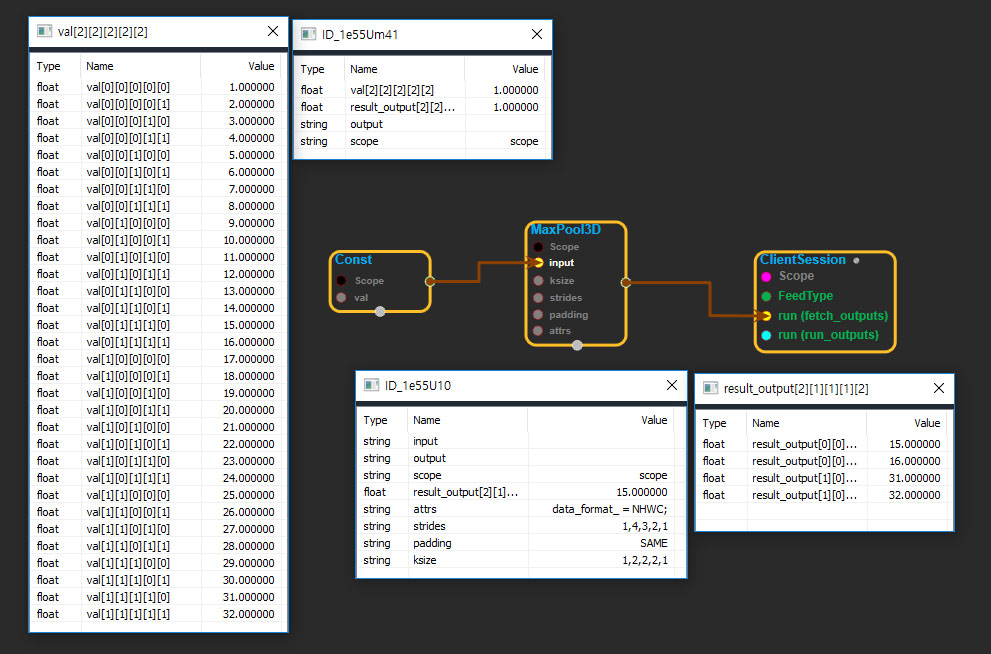Screen dimensions: 991x654
Task: Click the MaxPool3D strides port
Action: point(538,297)
